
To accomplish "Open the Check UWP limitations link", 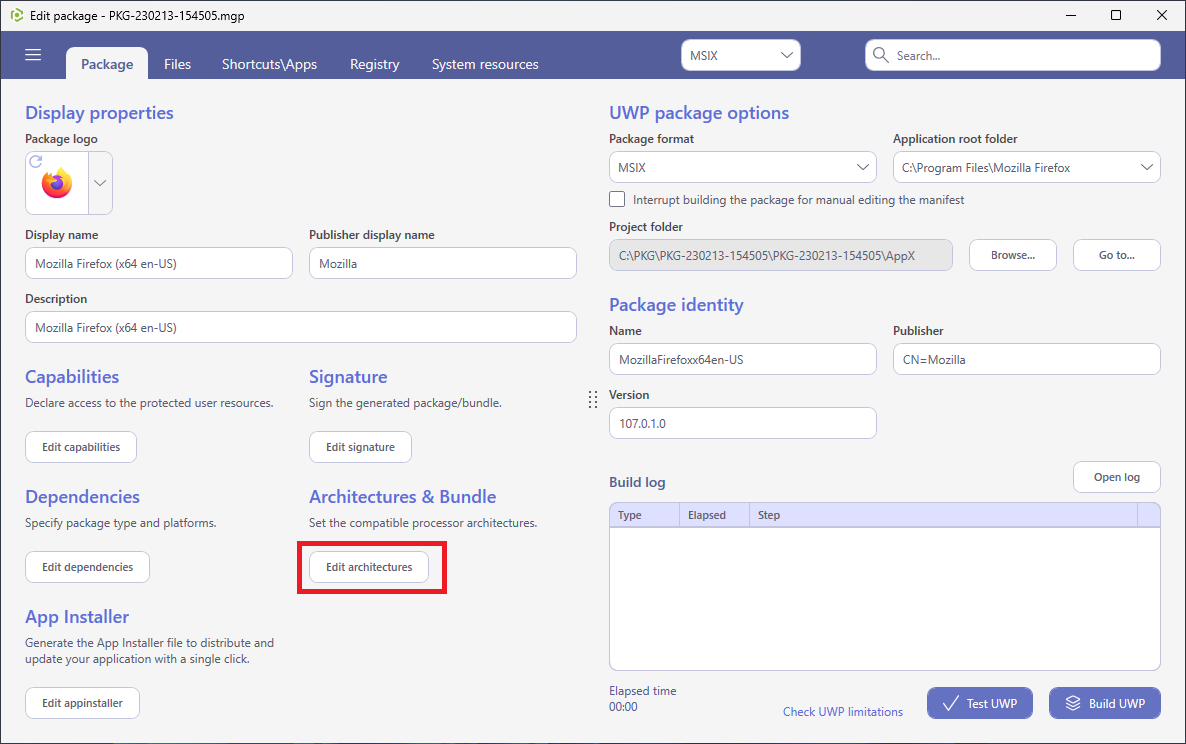I will pyautogui.click(x=843, y=711).
